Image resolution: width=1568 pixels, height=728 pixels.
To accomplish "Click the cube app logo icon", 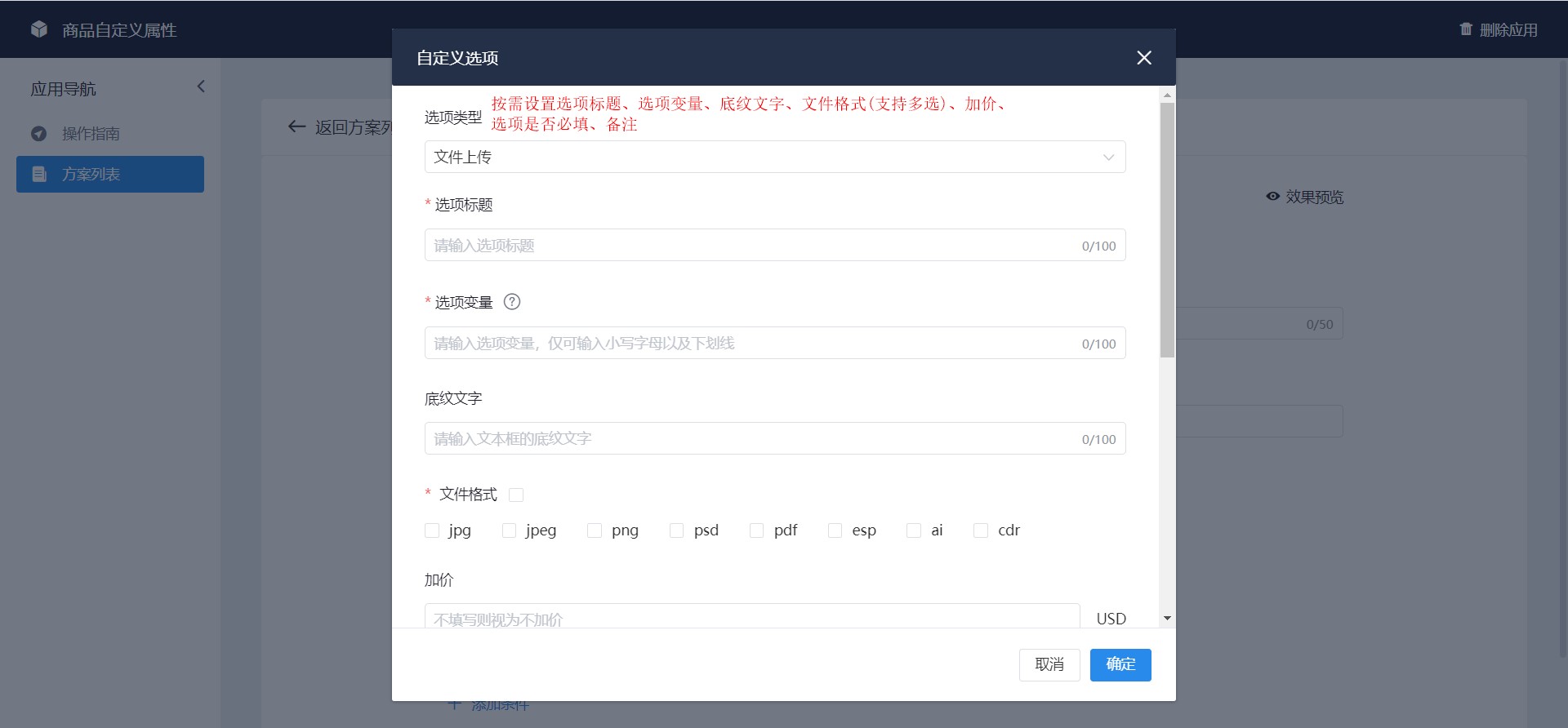I will [39, 29].
